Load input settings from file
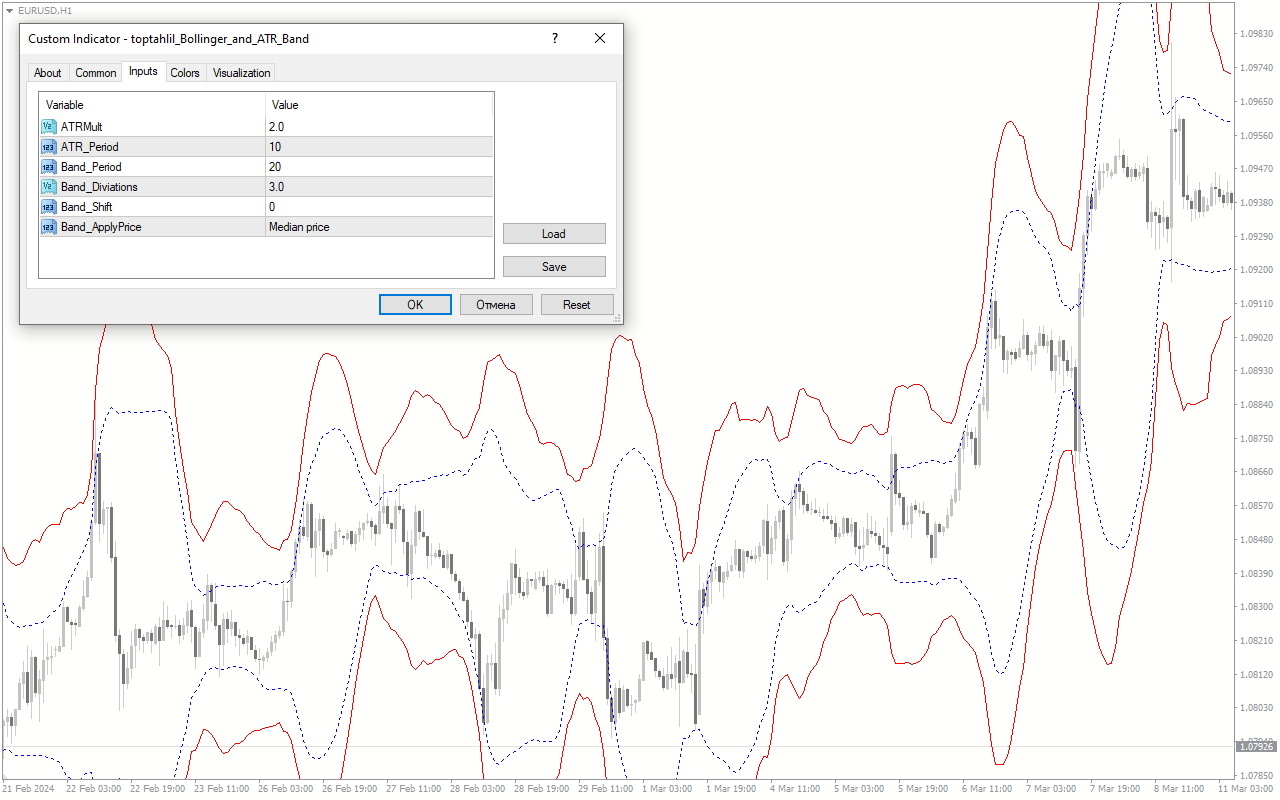The height and width of the screenshot is (800, 1280). [554, 234]
